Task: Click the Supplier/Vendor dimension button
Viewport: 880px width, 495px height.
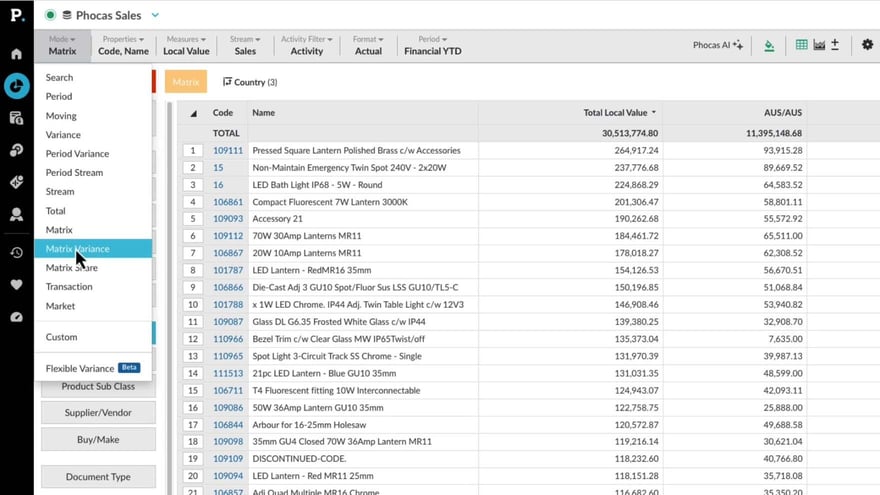Action: click(x=97, y=412)
